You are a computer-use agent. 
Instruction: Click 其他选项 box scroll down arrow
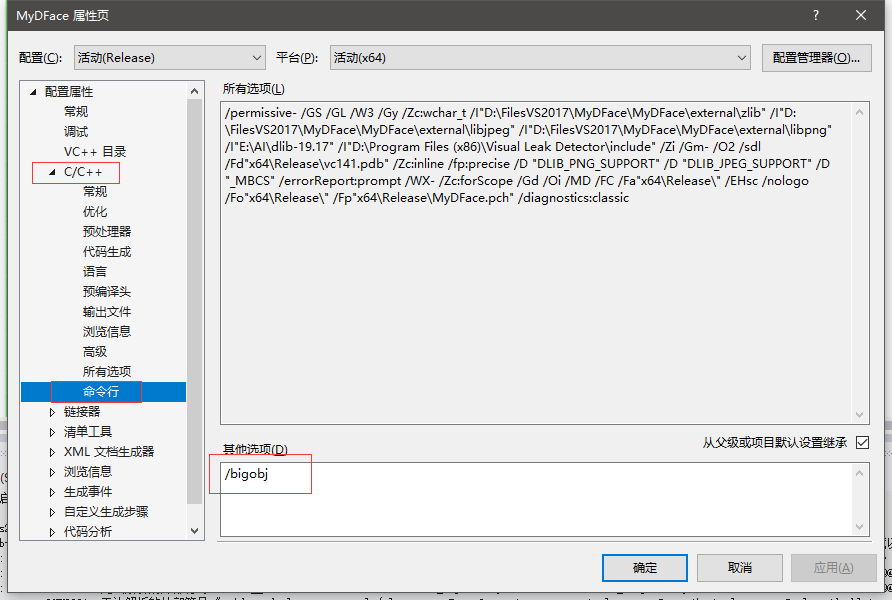860,527
